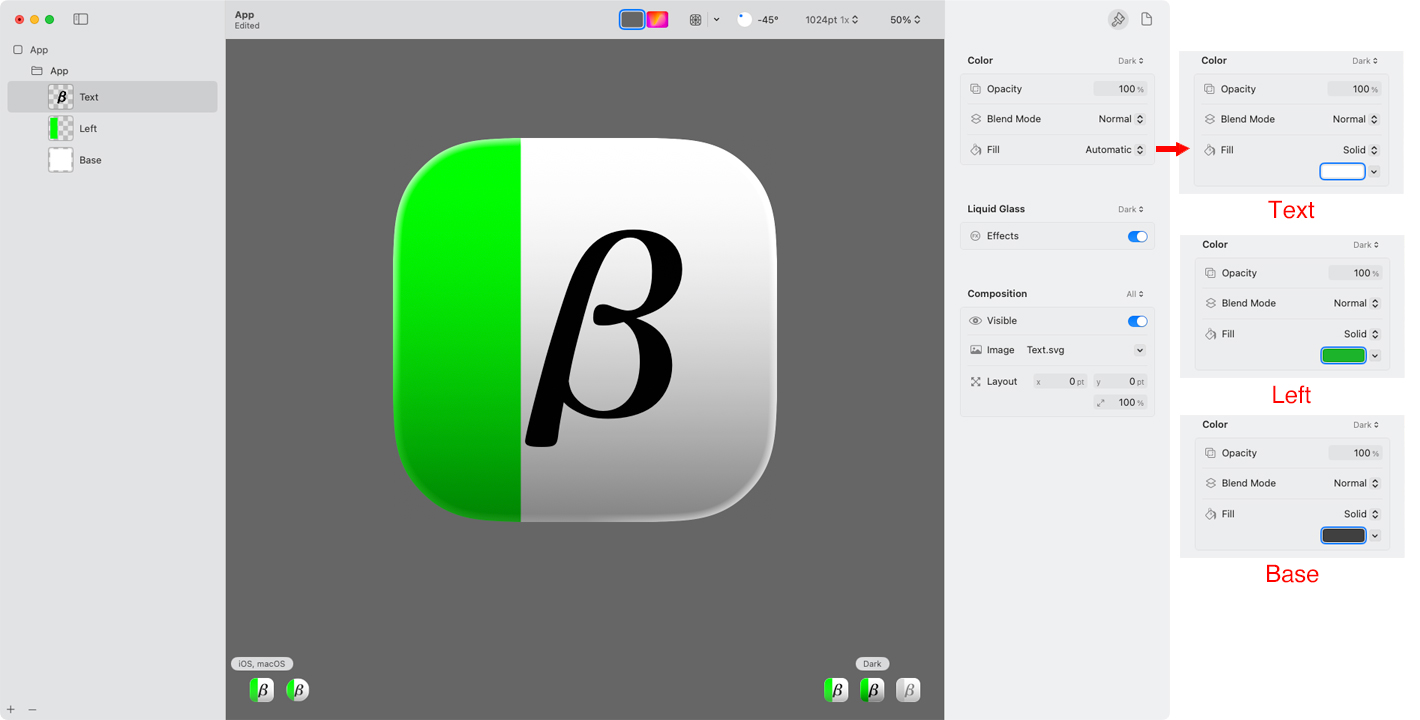Choose the gradient canvas background swatch
1420x720 pixels.
[x=657, y=19]
